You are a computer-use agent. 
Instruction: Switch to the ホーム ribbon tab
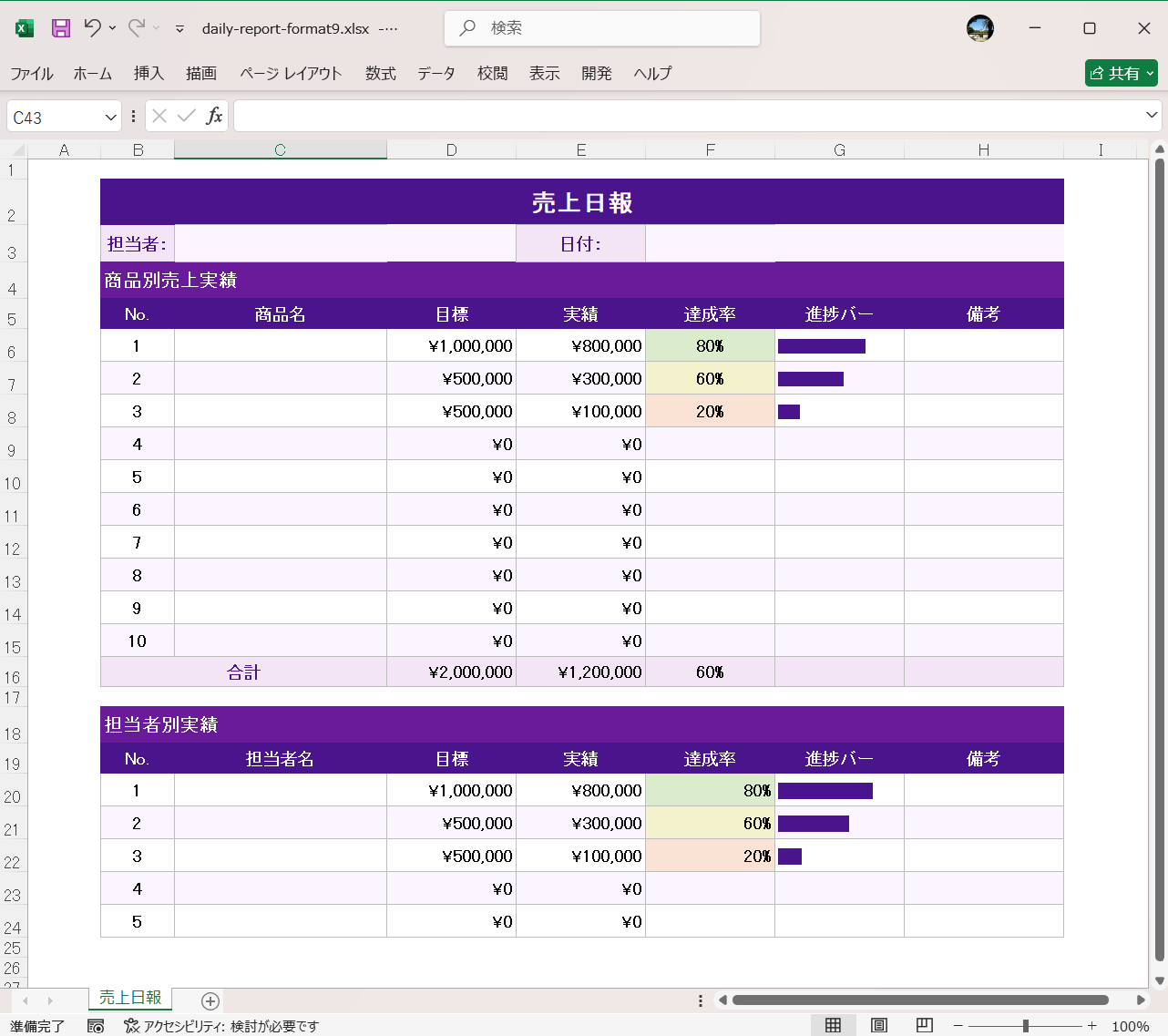click(x=93, y=74)
